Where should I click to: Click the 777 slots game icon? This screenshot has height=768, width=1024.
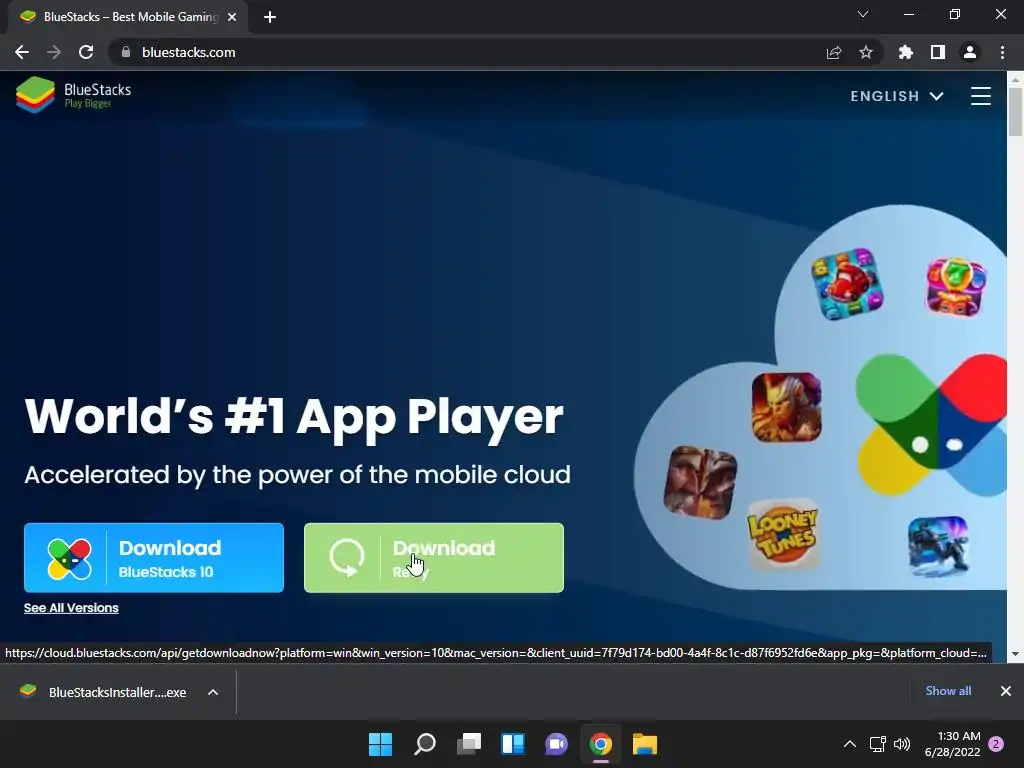pyautogui.click(x=956, y=287)
